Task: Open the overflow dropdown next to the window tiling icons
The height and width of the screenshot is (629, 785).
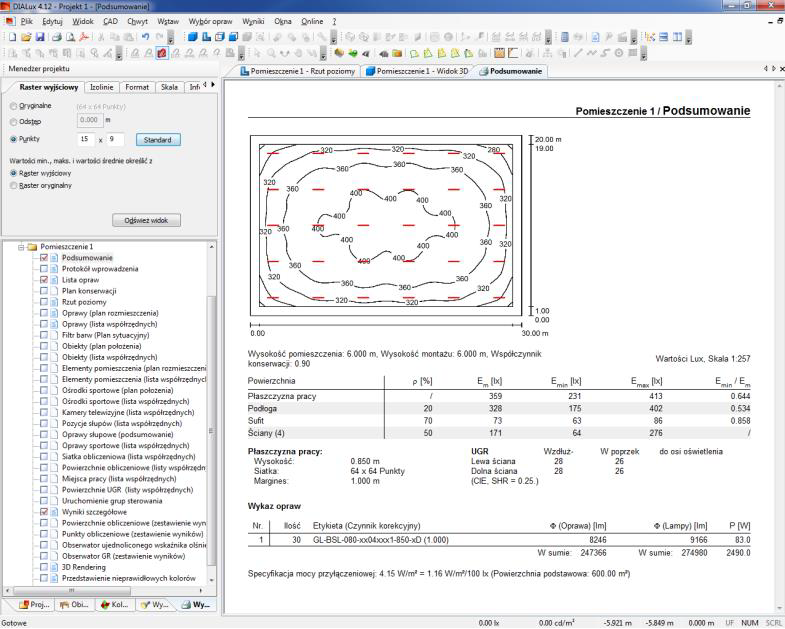Action: click(x=689, y=38)
